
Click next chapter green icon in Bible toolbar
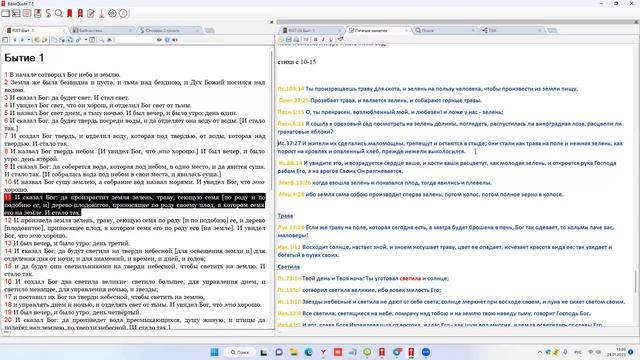pyautogui.click(x=44, y=40)
